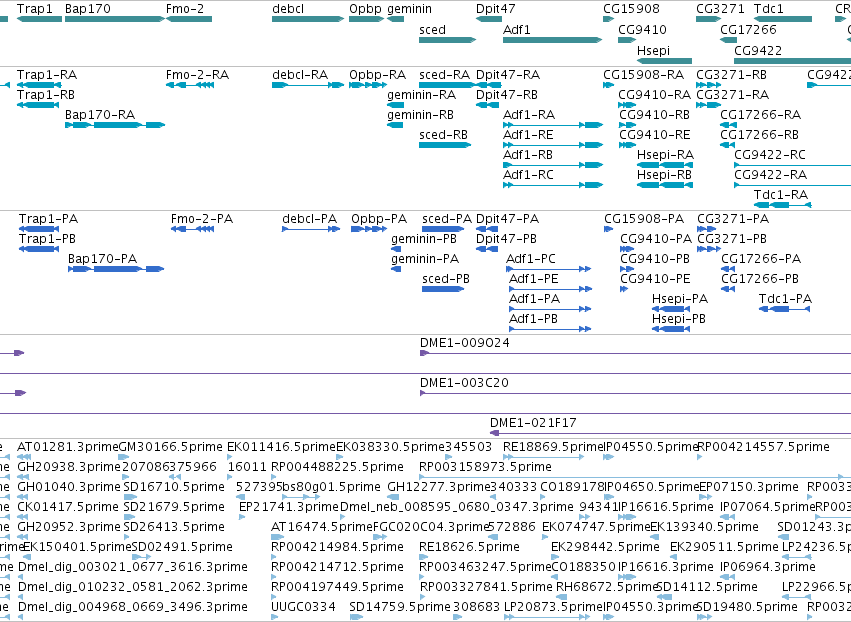This screenshot has height=622, width=851.
Task: Click the Tdc1 gene bar
Action: pyautogui.click(x=783, y=19)
